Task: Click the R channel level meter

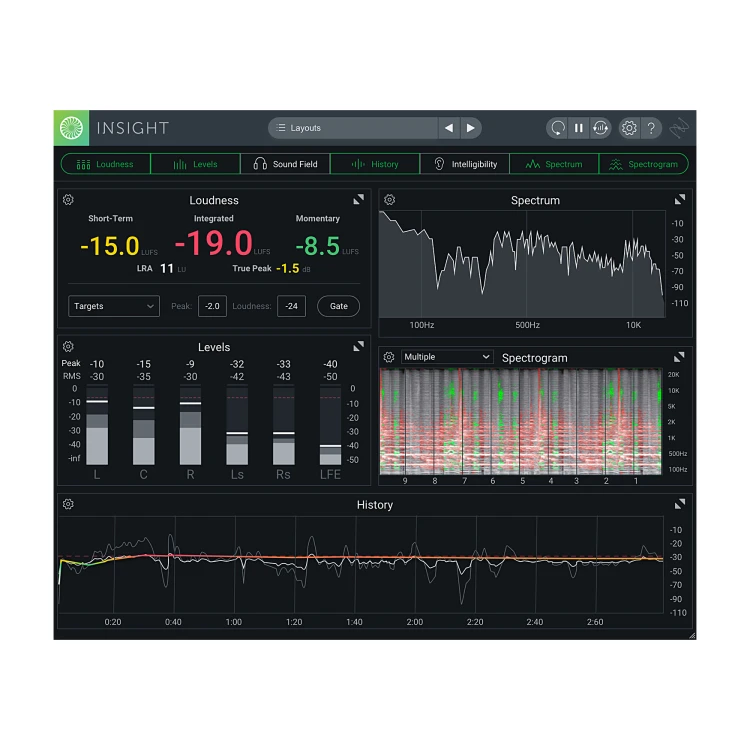Action: [x=190, y=426]
